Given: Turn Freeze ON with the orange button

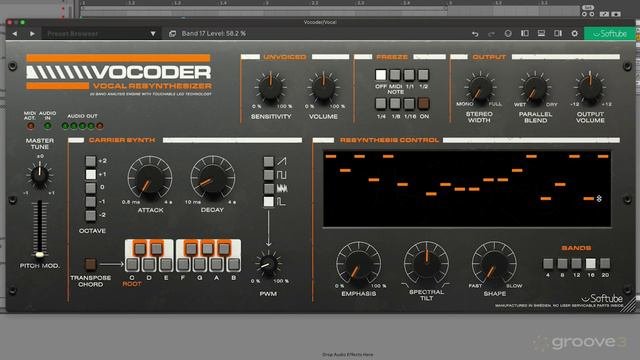Looking at the screenshot, I should click(x=424, y=104).
